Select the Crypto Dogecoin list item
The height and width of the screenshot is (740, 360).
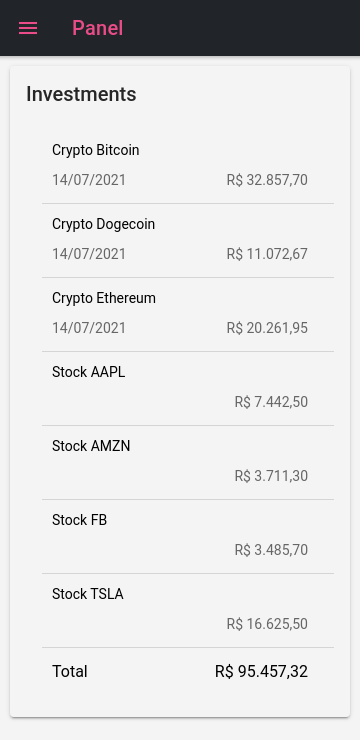(x=188, y=241)
